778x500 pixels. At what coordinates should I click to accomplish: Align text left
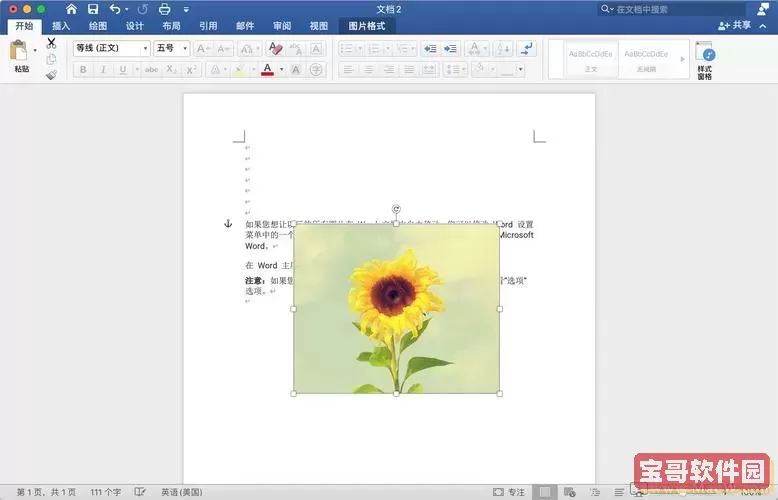click(349, 70)
